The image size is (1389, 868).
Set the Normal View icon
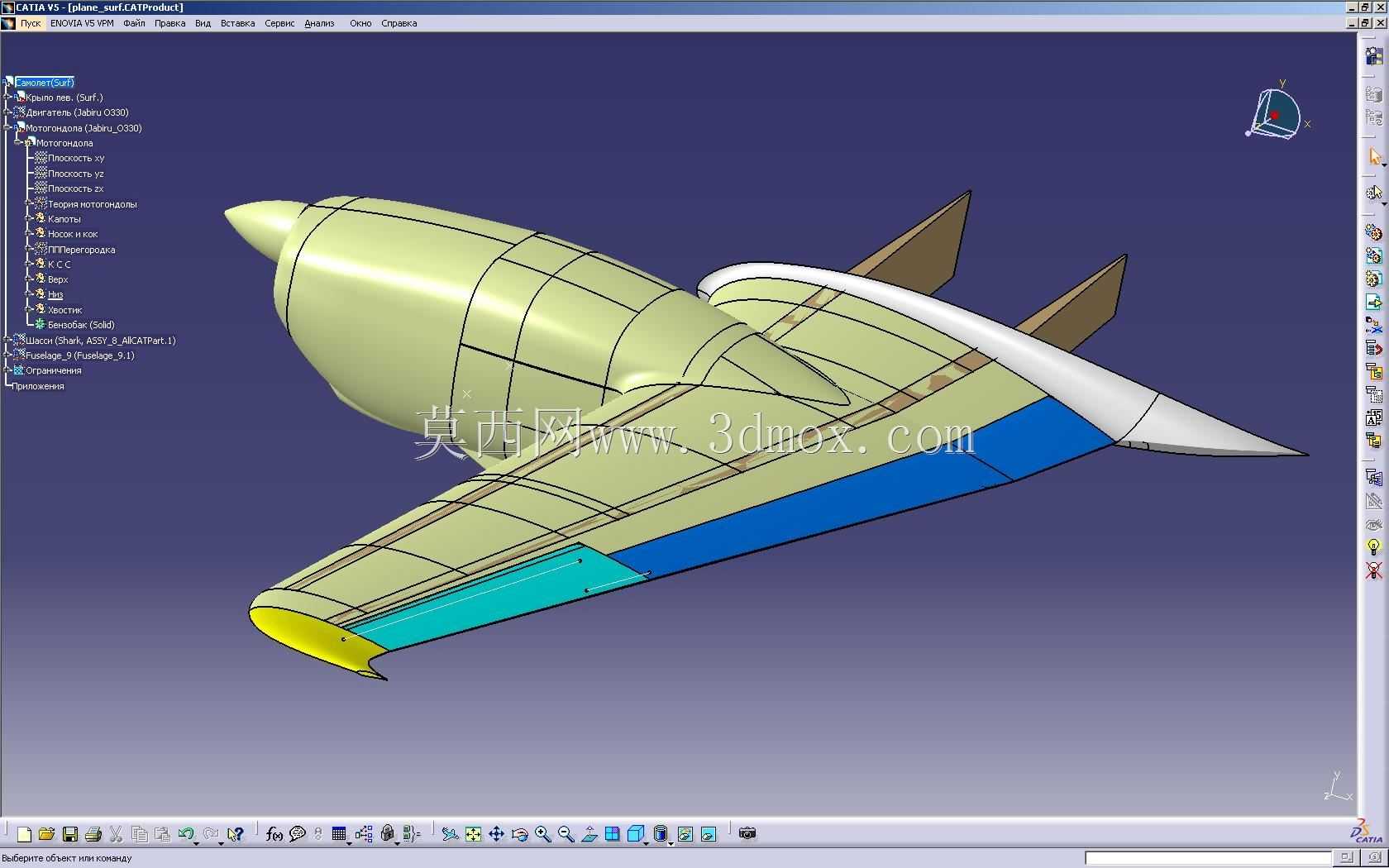pyautogui.click(x=589, y=834)
